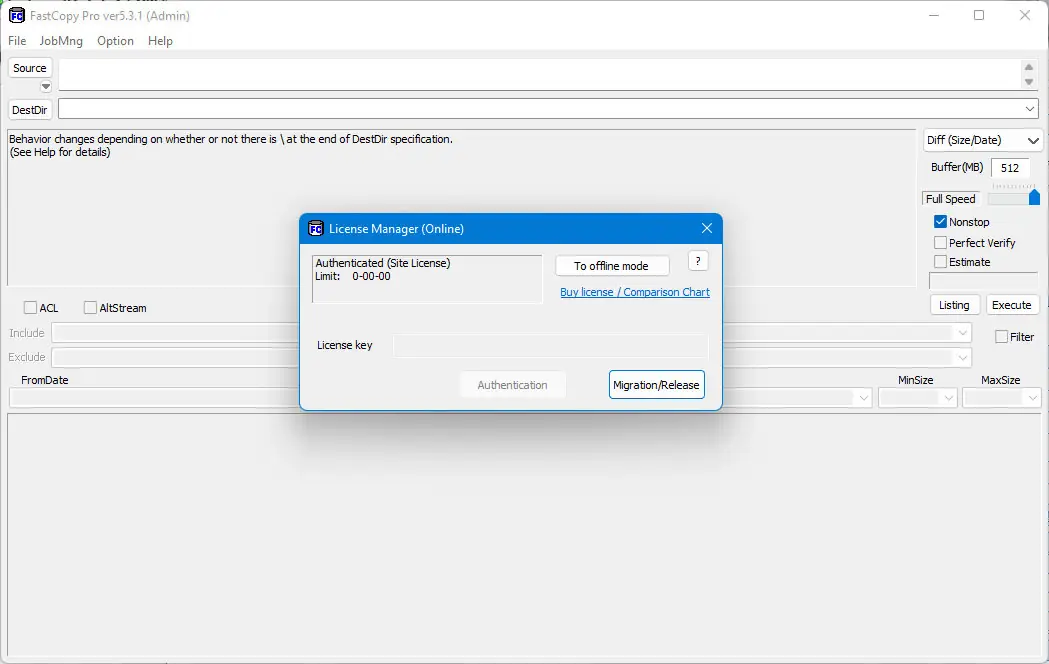Viewport: 1049px width, 664px height.
Task: Open the JobMng menu
Action: point(61,41)
